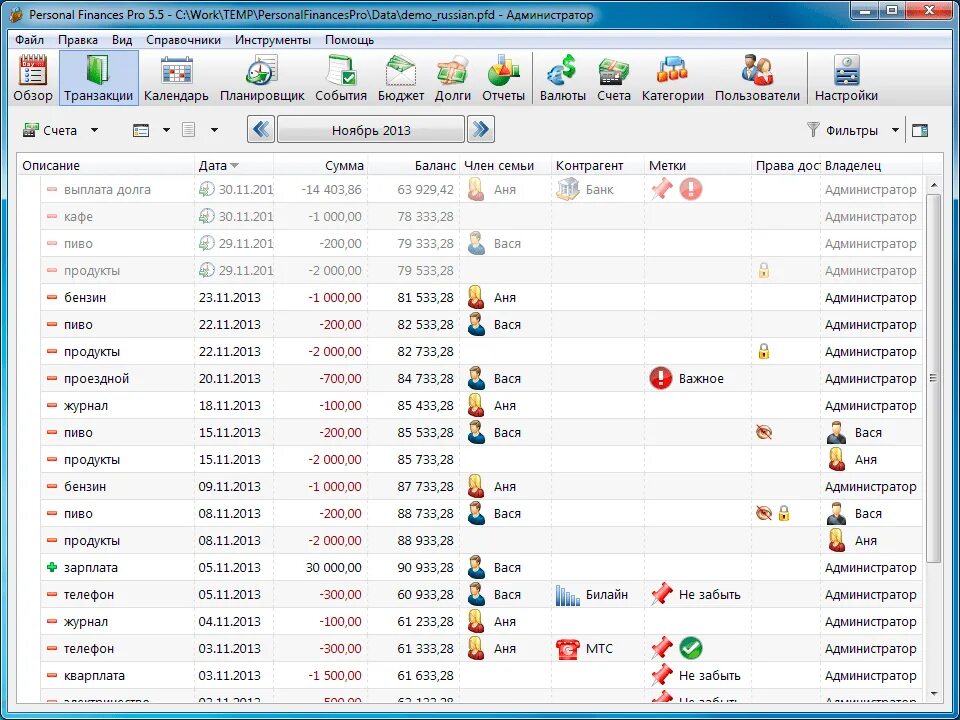Click the hidden-eye access icon in пиво 15.11.2013 row

click(x=763, y=432)
